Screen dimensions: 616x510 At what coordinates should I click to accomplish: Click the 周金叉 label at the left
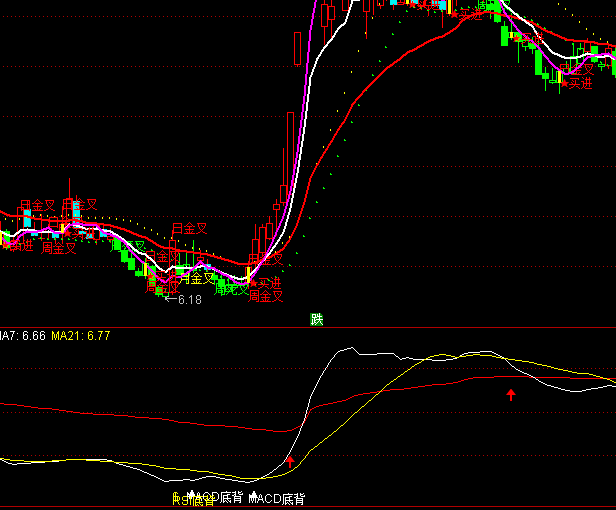click(59, 248)
